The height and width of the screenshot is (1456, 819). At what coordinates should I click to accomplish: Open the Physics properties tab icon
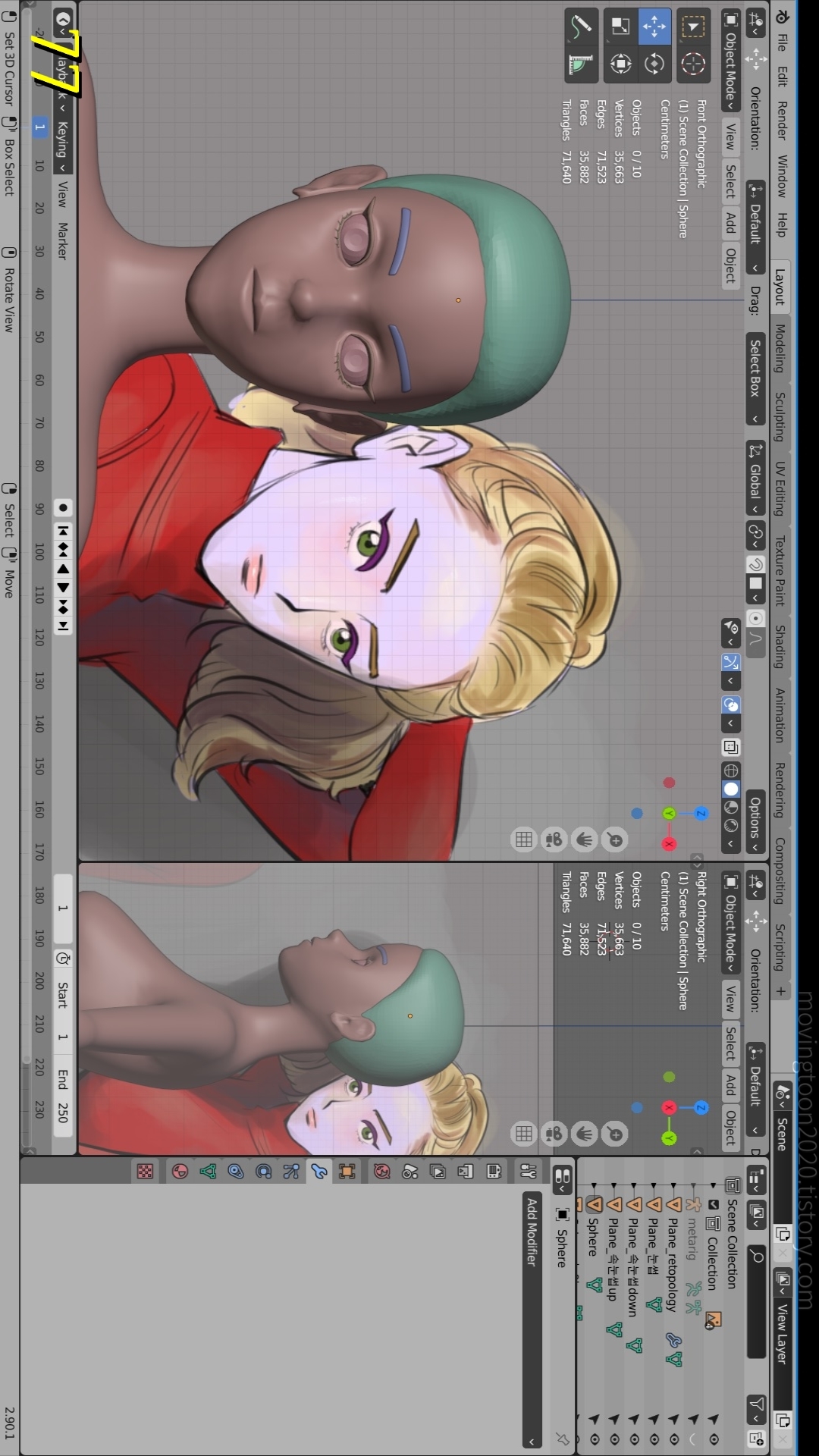point(263,1172)
